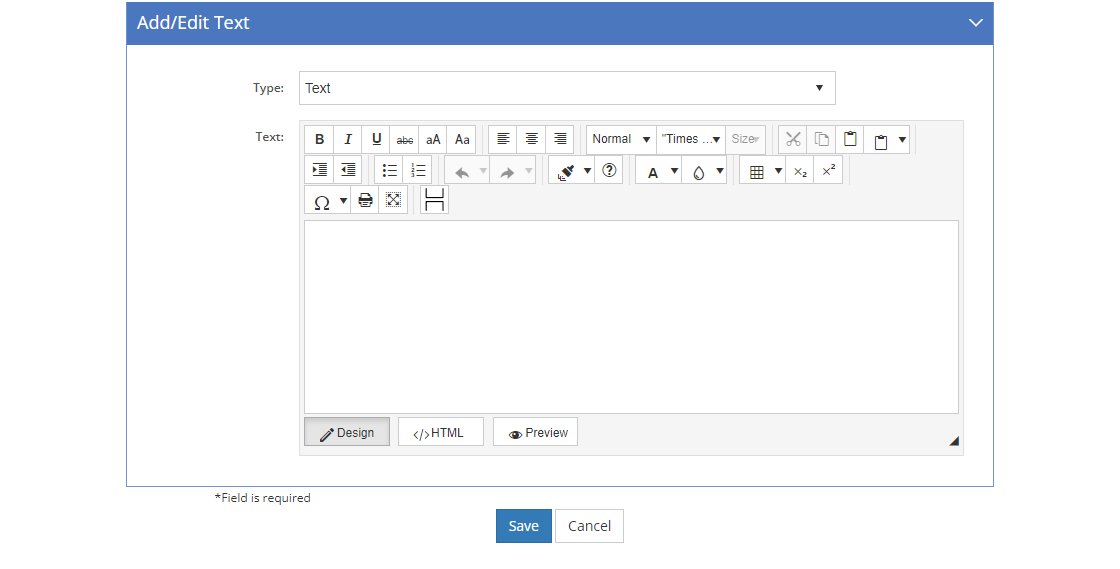Click the Print icon

click(x=365, y=201)
